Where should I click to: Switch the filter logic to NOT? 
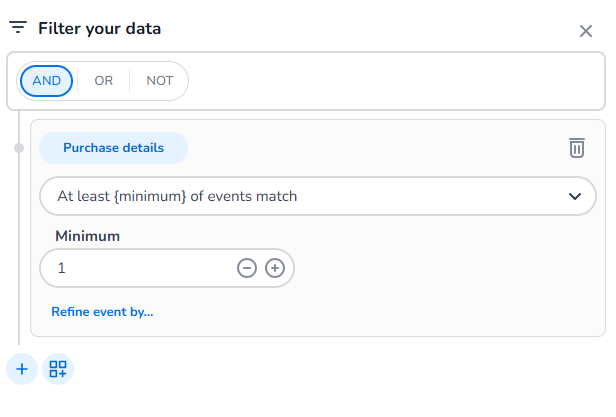pos(160,81)
